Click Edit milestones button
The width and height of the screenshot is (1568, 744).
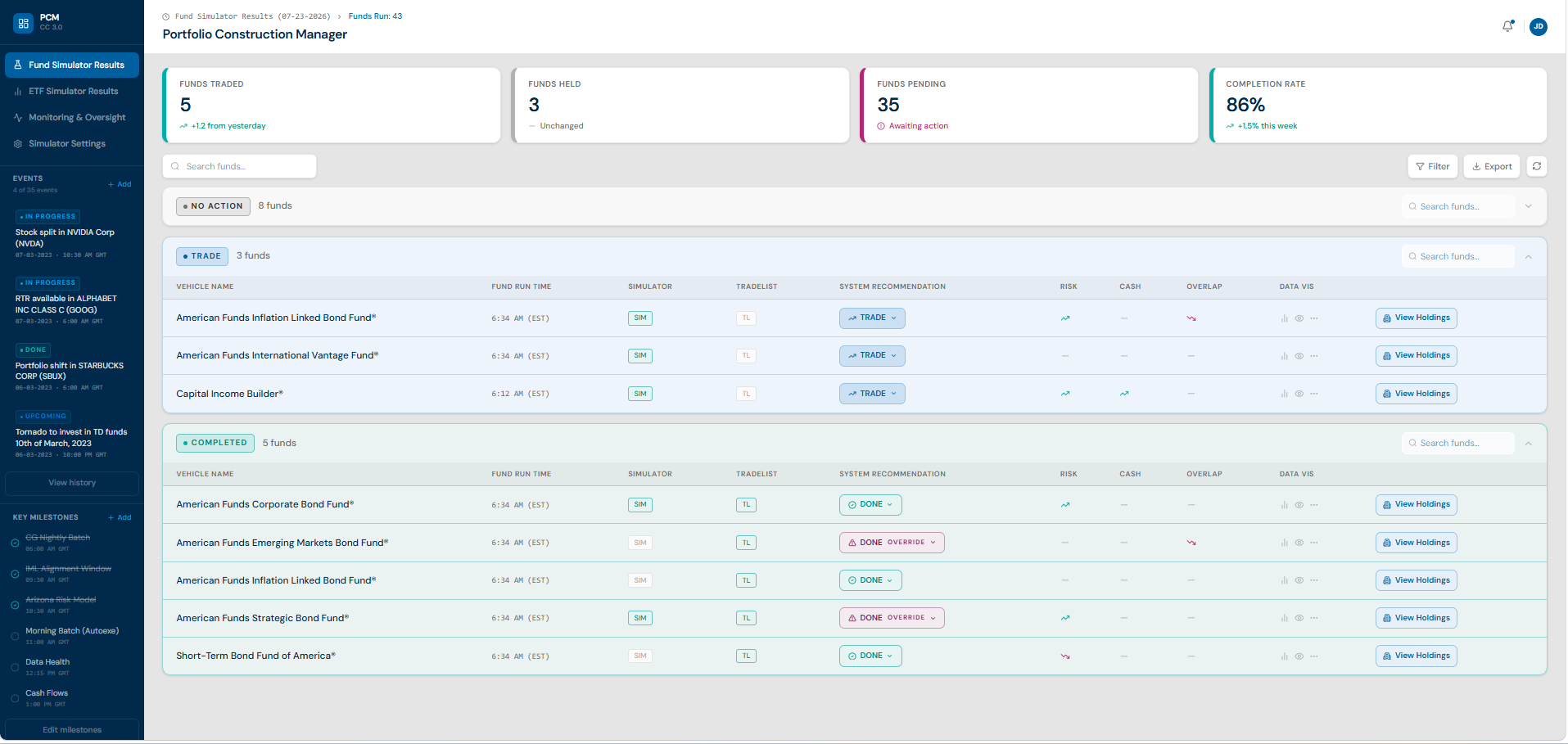tap(72, 730)
